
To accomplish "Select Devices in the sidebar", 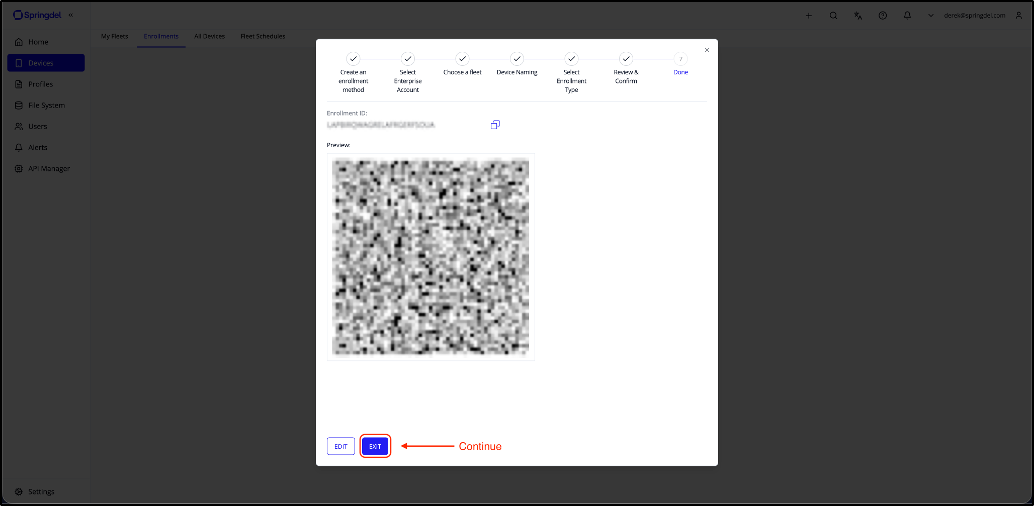I will (46, 63).
